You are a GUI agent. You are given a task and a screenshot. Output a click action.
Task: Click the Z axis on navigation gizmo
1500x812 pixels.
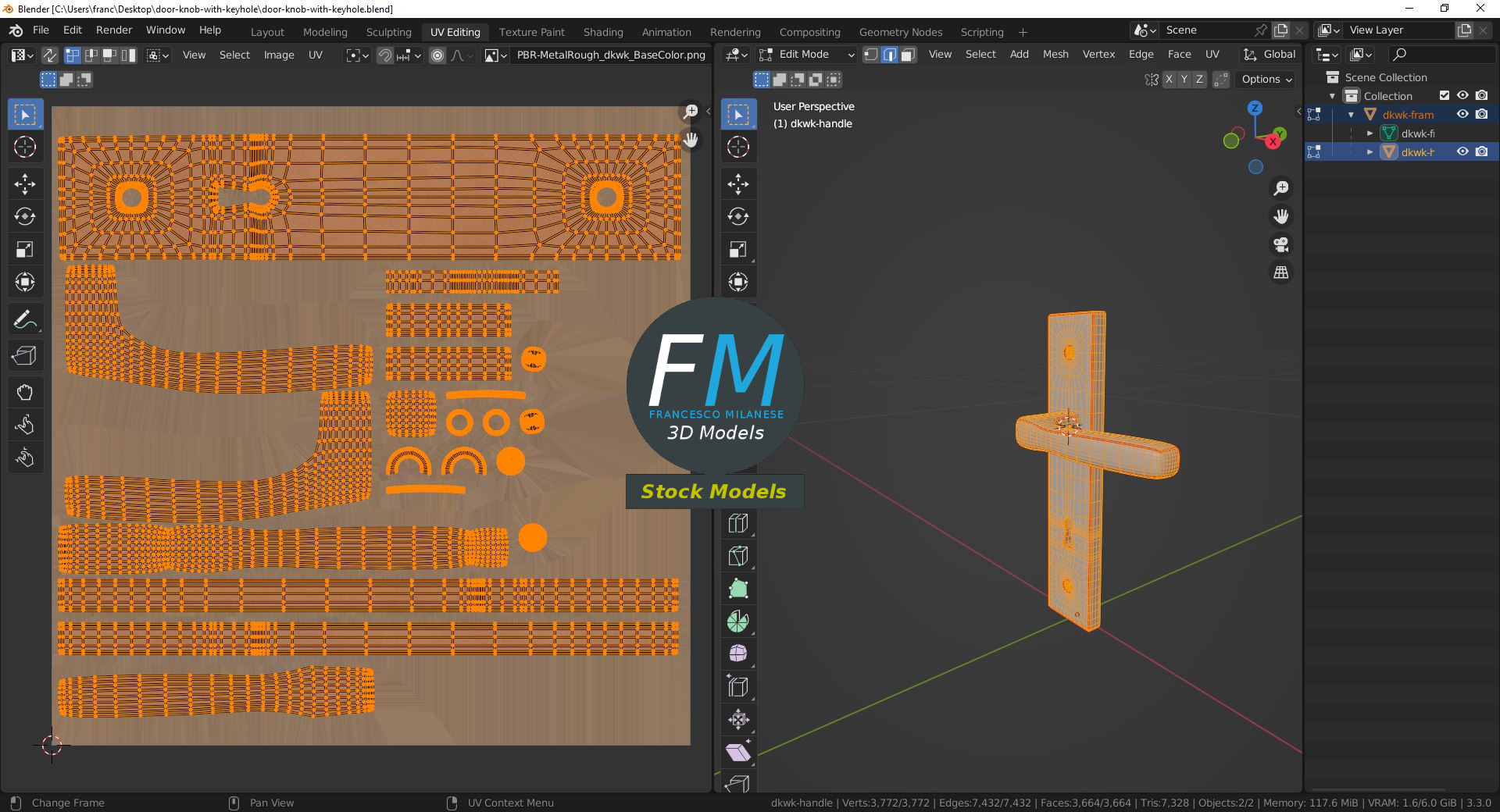pyautogui.click(x=1255, y=108)
